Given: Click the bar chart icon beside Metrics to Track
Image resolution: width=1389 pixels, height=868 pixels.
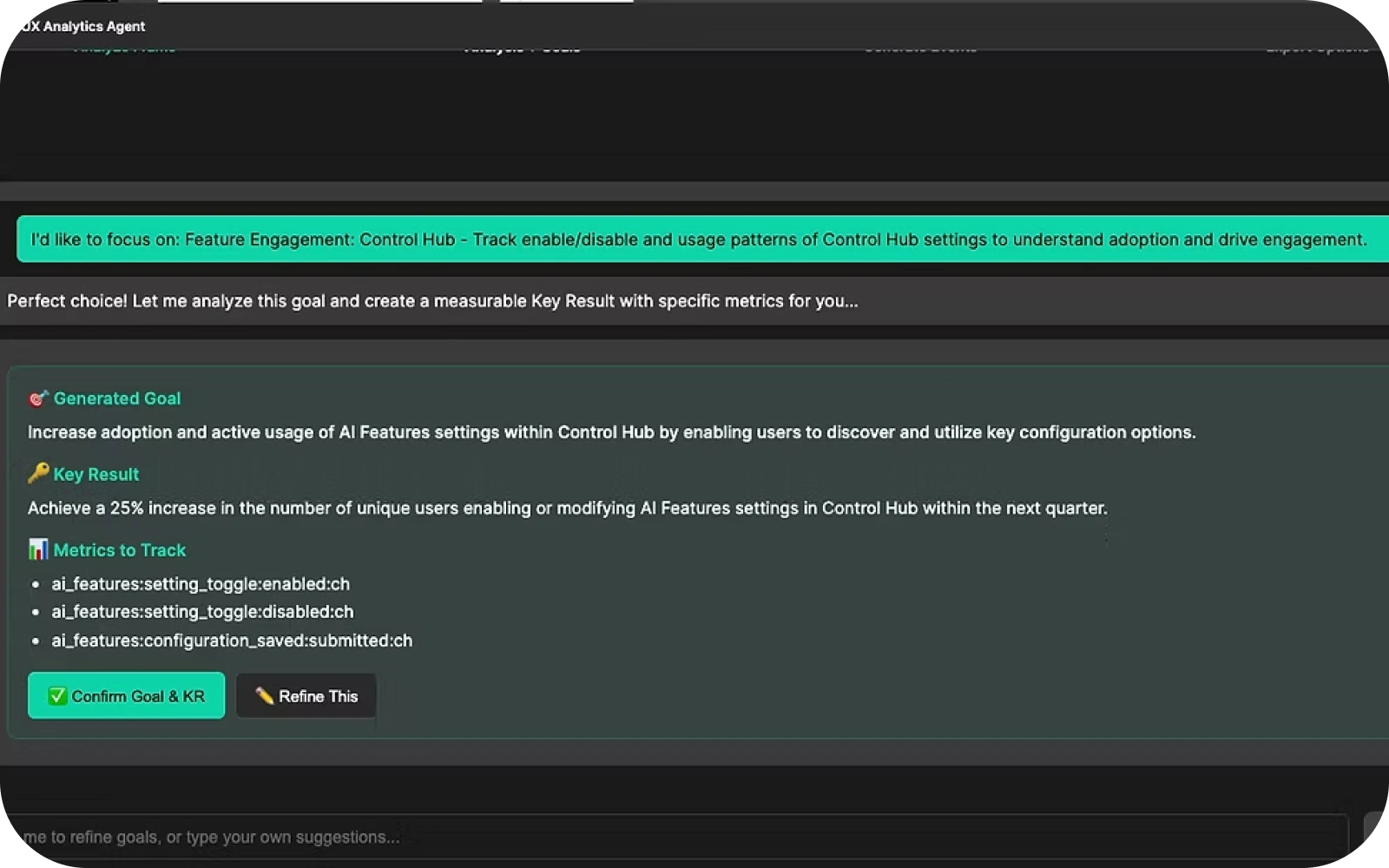Looking at the screenshot, I should pos(38,549).
